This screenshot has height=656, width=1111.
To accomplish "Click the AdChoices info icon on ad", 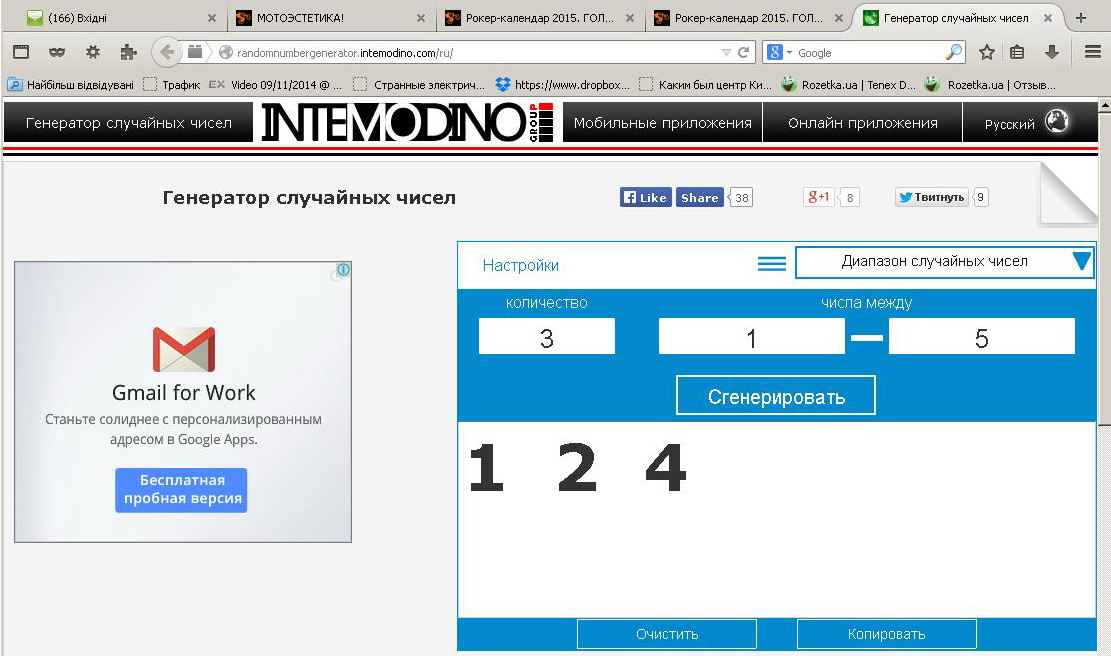I will tap(343, 270).
